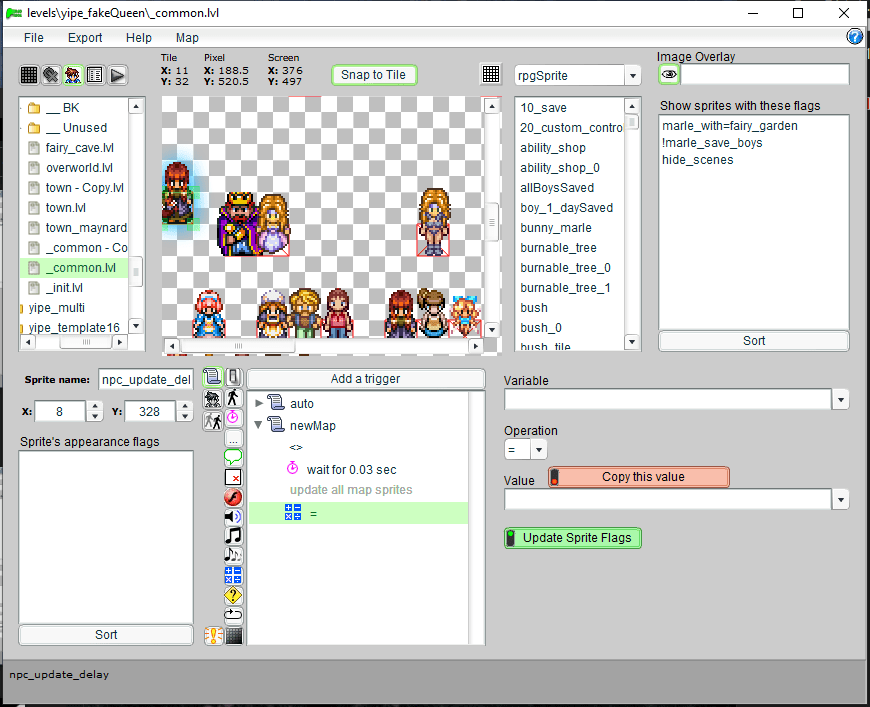Viewport: 870px width, 707px height.
Task: Click the blue calculator variable icon
Action: coord(233,575)
